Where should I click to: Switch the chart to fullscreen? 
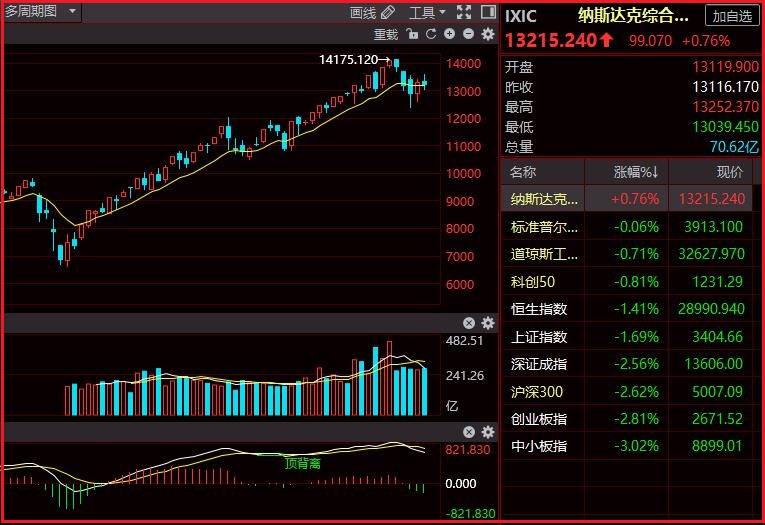[464, 12]
